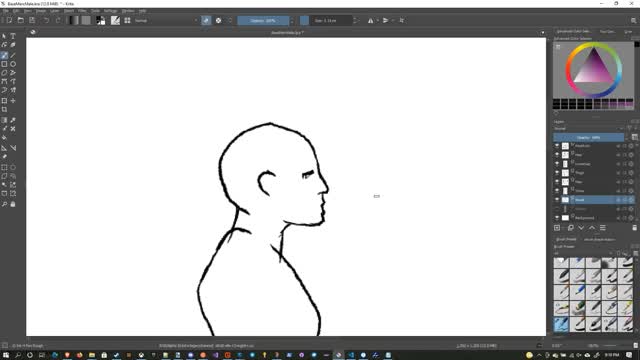Enable eraser mode toggle button
The height and width of the screenshot is (360, 640).
206,20
